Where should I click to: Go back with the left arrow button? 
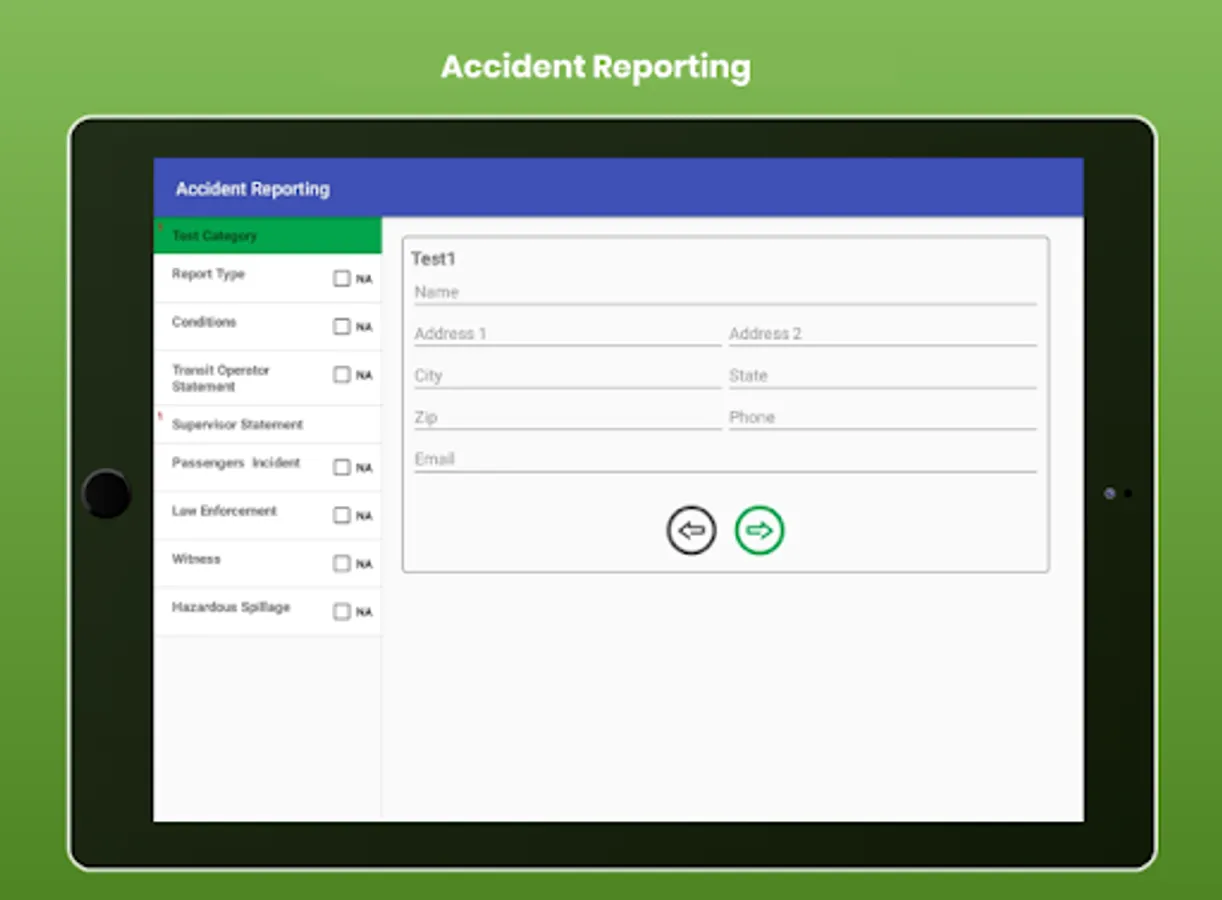tap(691, 531)
